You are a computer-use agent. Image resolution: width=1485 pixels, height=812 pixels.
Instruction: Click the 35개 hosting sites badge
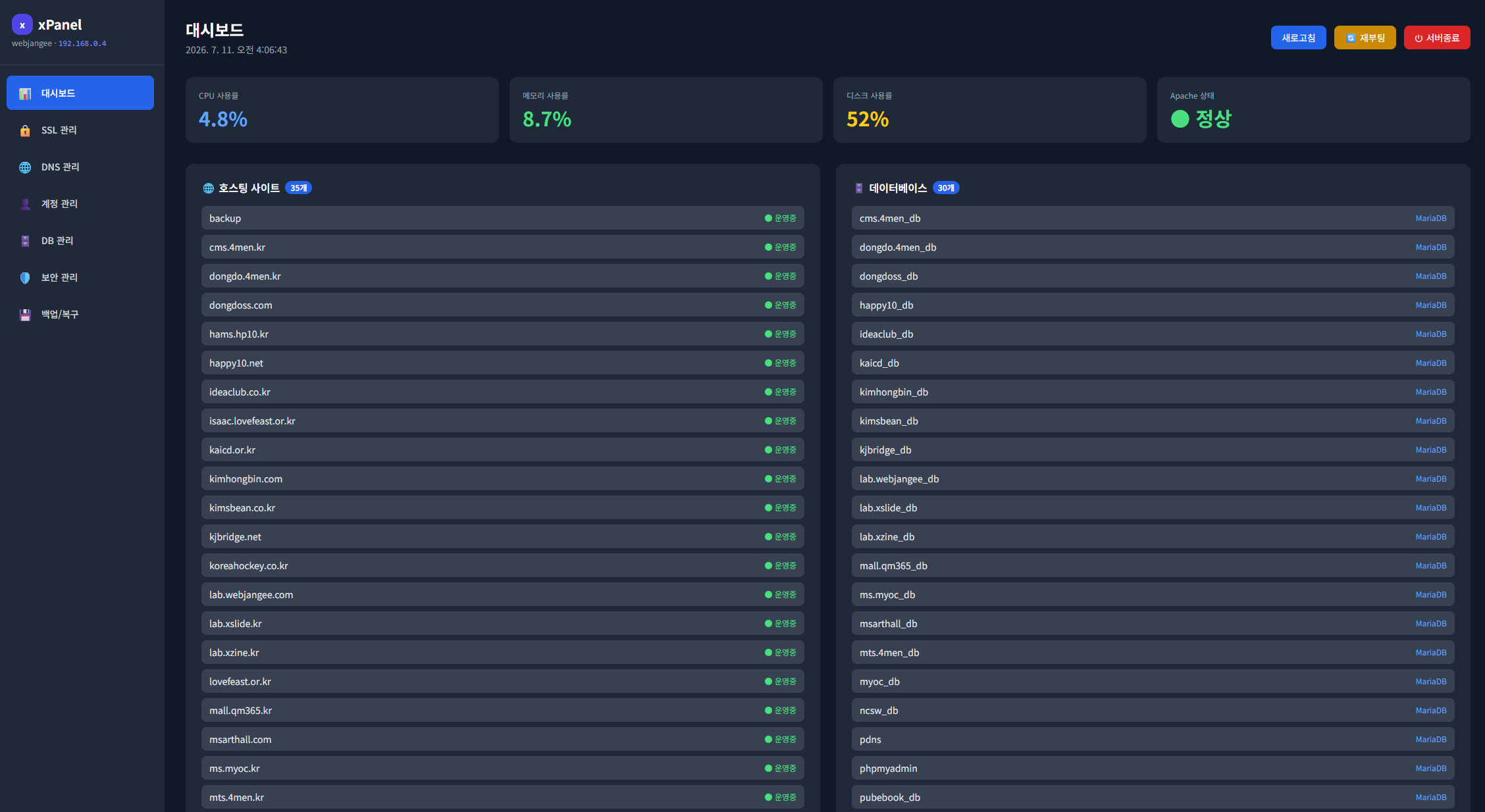coord(298,188)
